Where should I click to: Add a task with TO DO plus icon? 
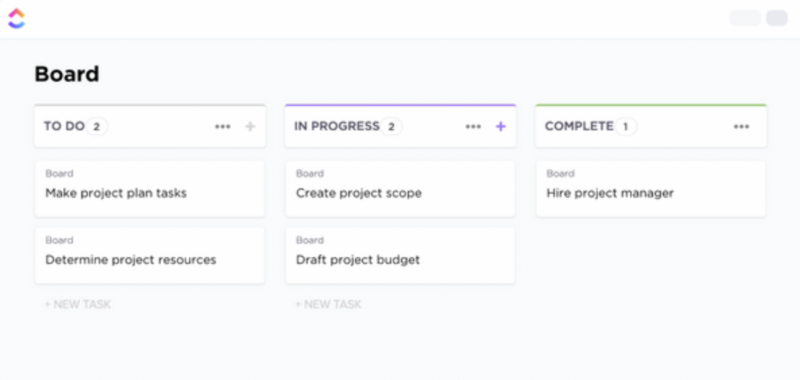(250, 126)
